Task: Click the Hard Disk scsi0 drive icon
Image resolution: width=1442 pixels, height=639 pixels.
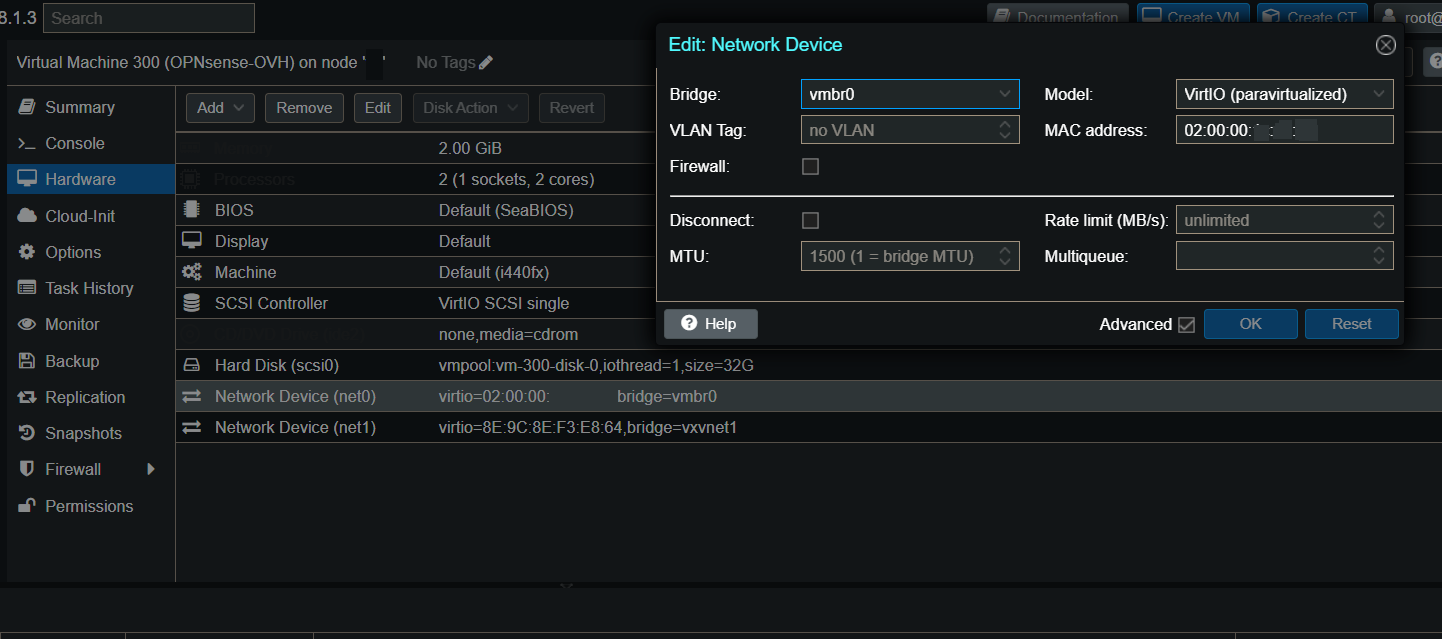Action: 191,366
